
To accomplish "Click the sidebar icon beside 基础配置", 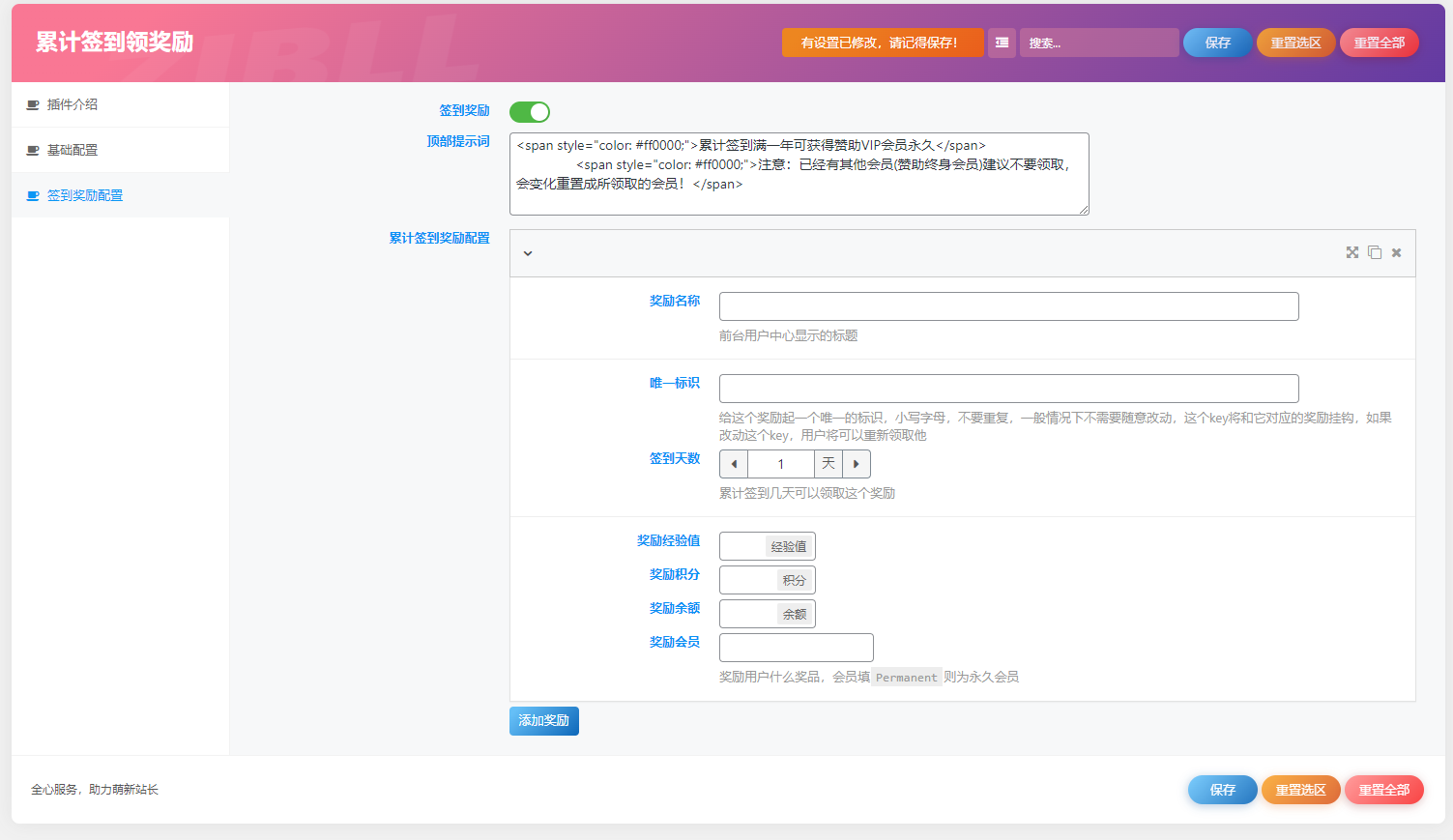I will coord(31,150).
